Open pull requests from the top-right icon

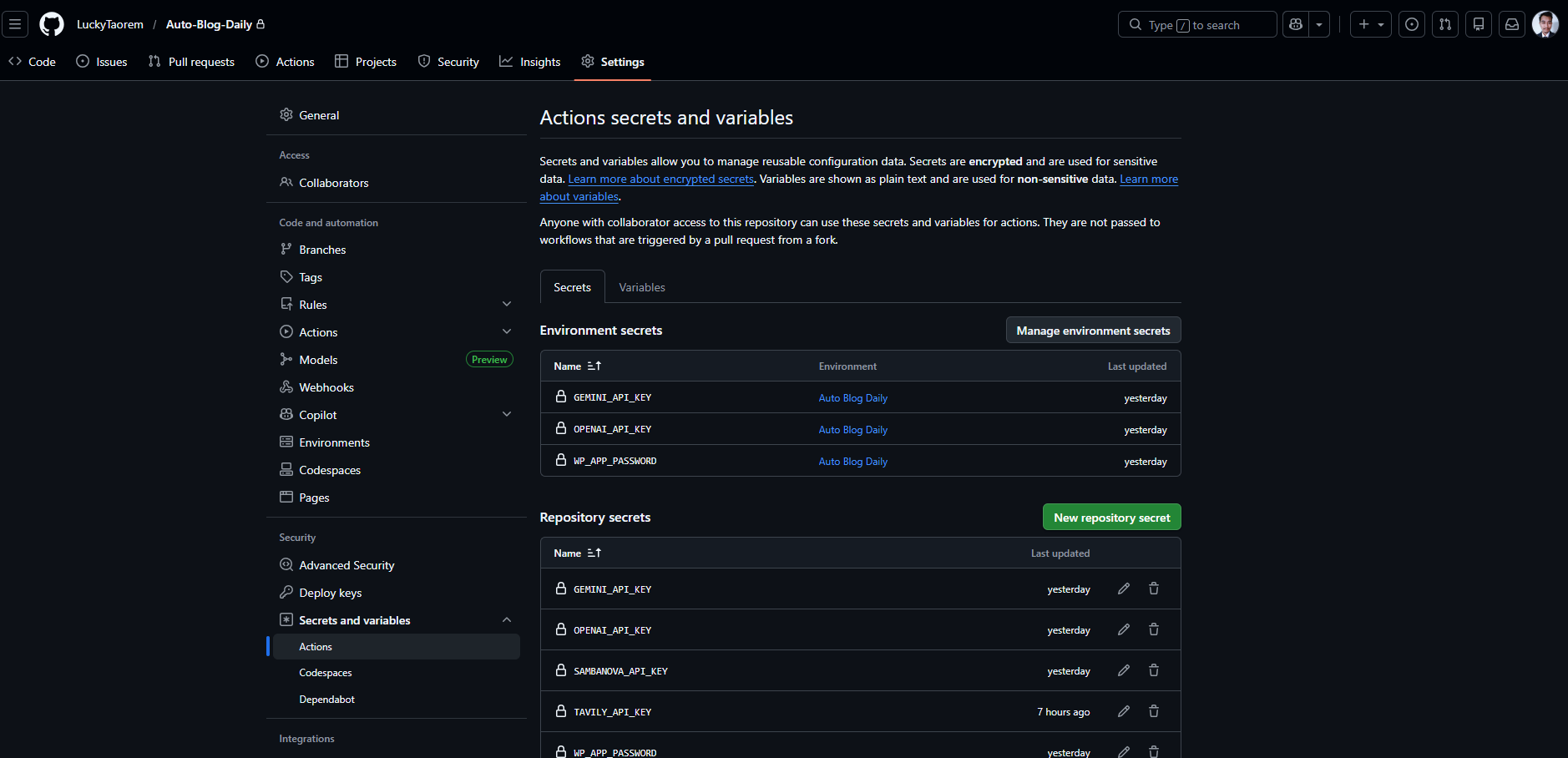click(1445, 24)
